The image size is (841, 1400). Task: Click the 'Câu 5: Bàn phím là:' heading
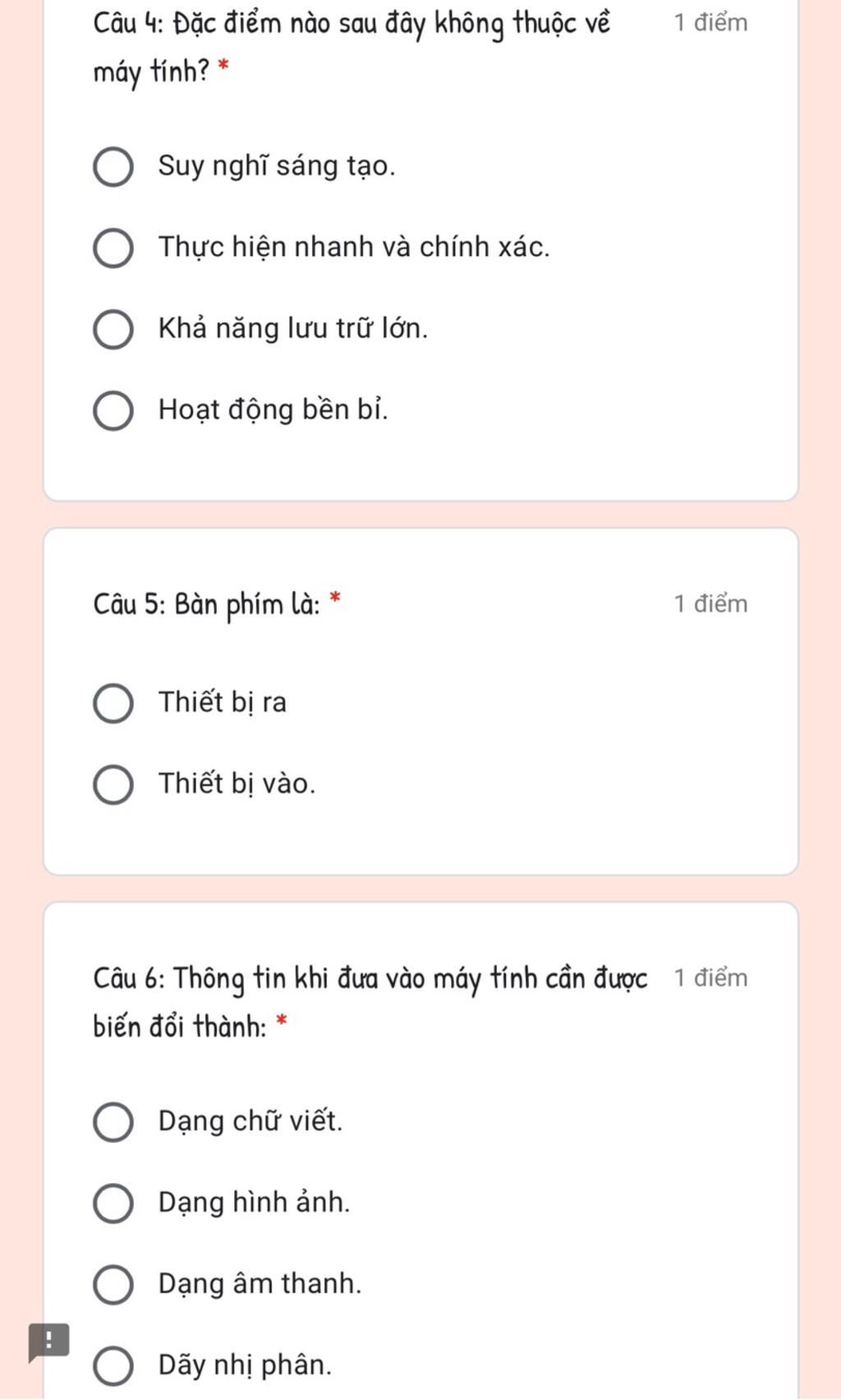tap(207, 604)
